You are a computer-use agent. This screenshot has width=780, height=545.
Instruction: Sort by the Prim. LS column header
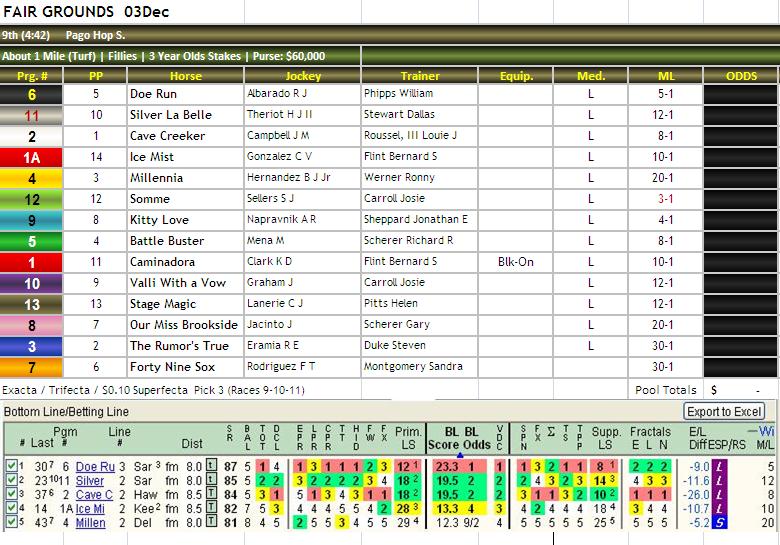coord(408,438)
